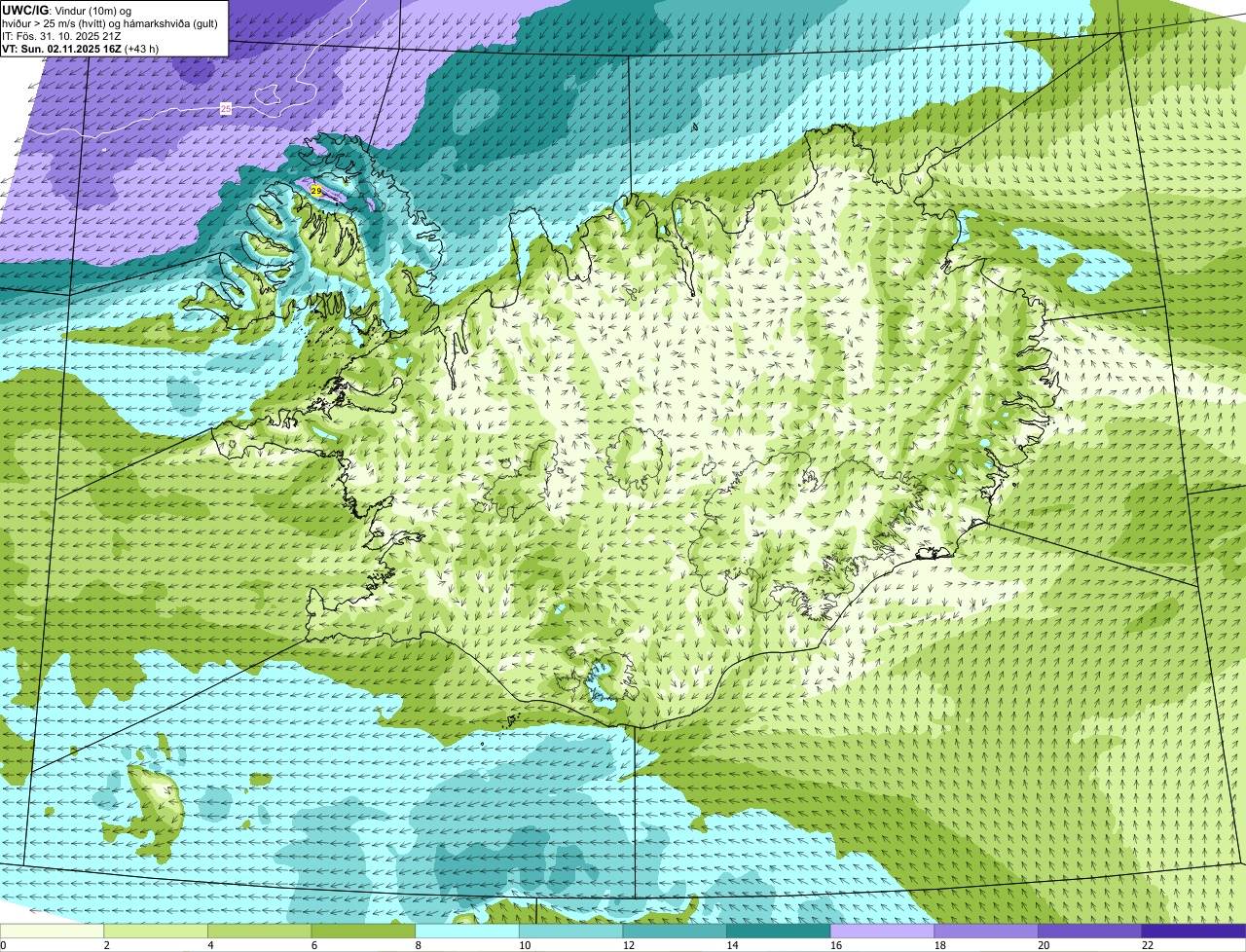The height and width of the screenshot is (952, 1246).
Task: Click the '18' colorbar scale label
Action: pyautogui.click(x=939, y=945)
